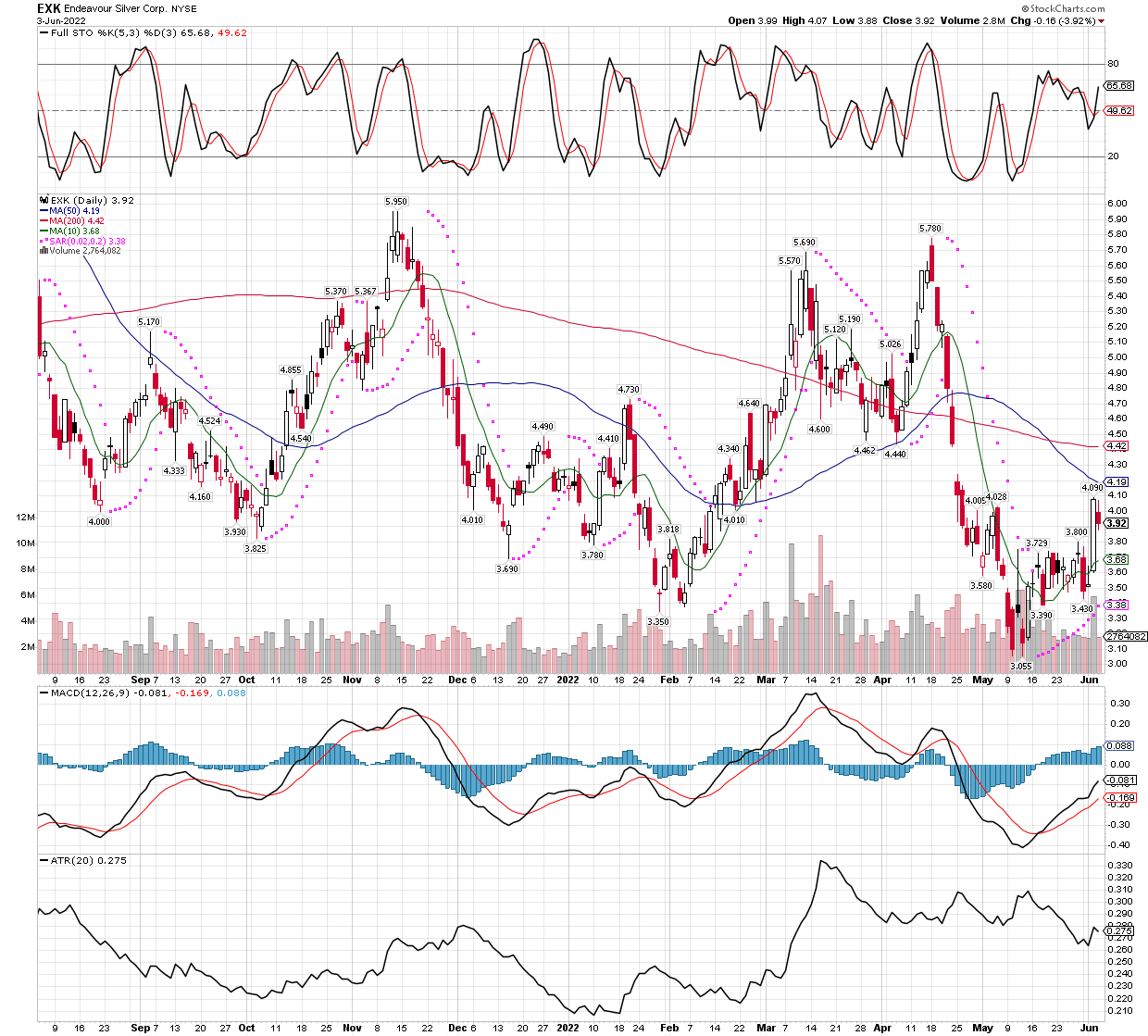Click the blue 4.19 MA(50) tag on price axis
1148x1036 pixels.
coord(1117,481)
